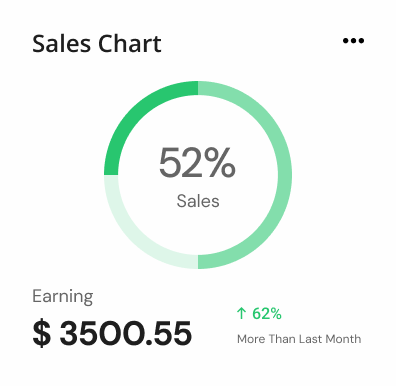Click the word Sales in the heading
The width and height of the screenshot is (396, 386).
coord(61,44)
